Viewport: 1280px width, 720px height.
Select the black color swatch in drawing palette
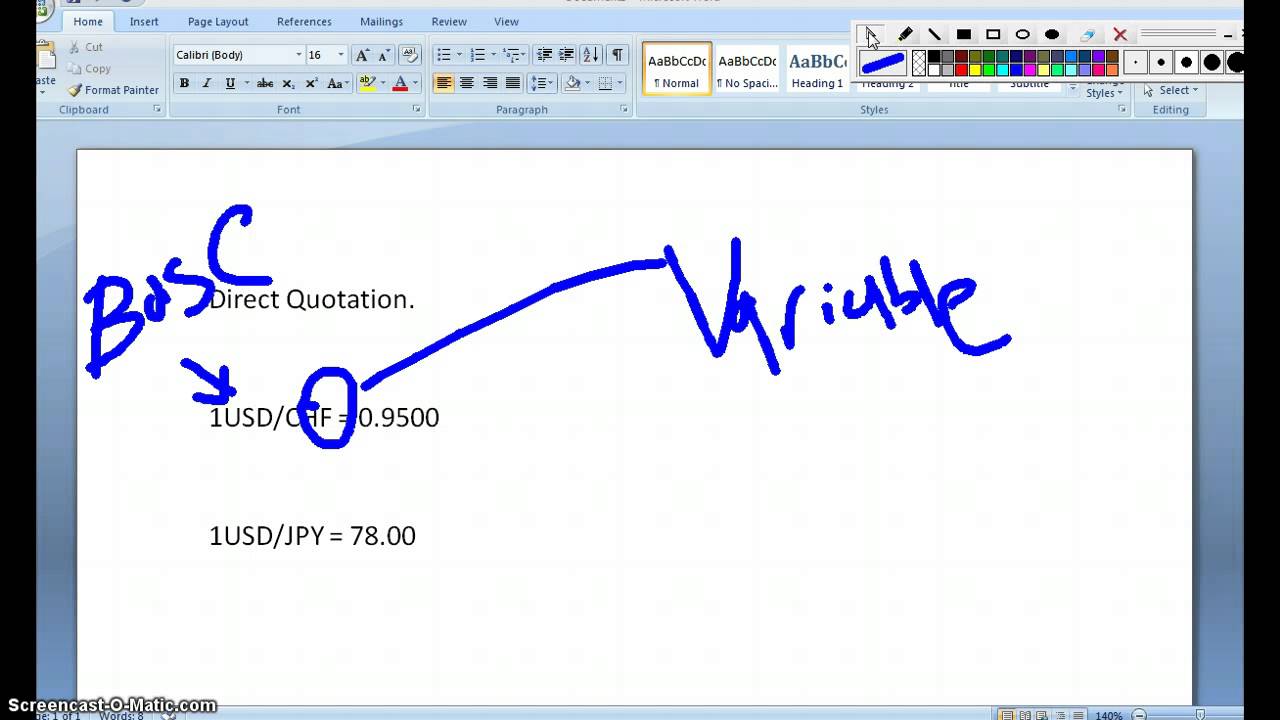[x=934, y=57]
